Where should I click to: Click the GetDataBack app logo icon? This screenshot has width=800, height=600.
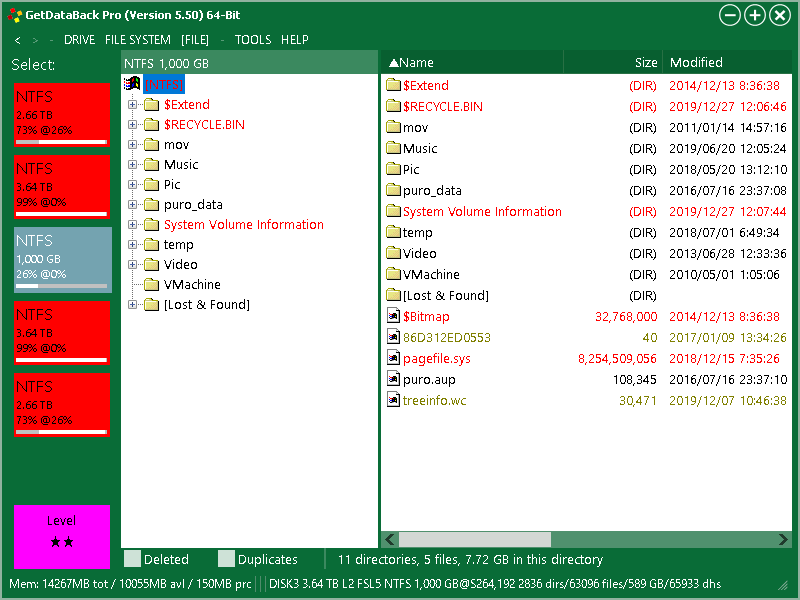tap(15, 15)
